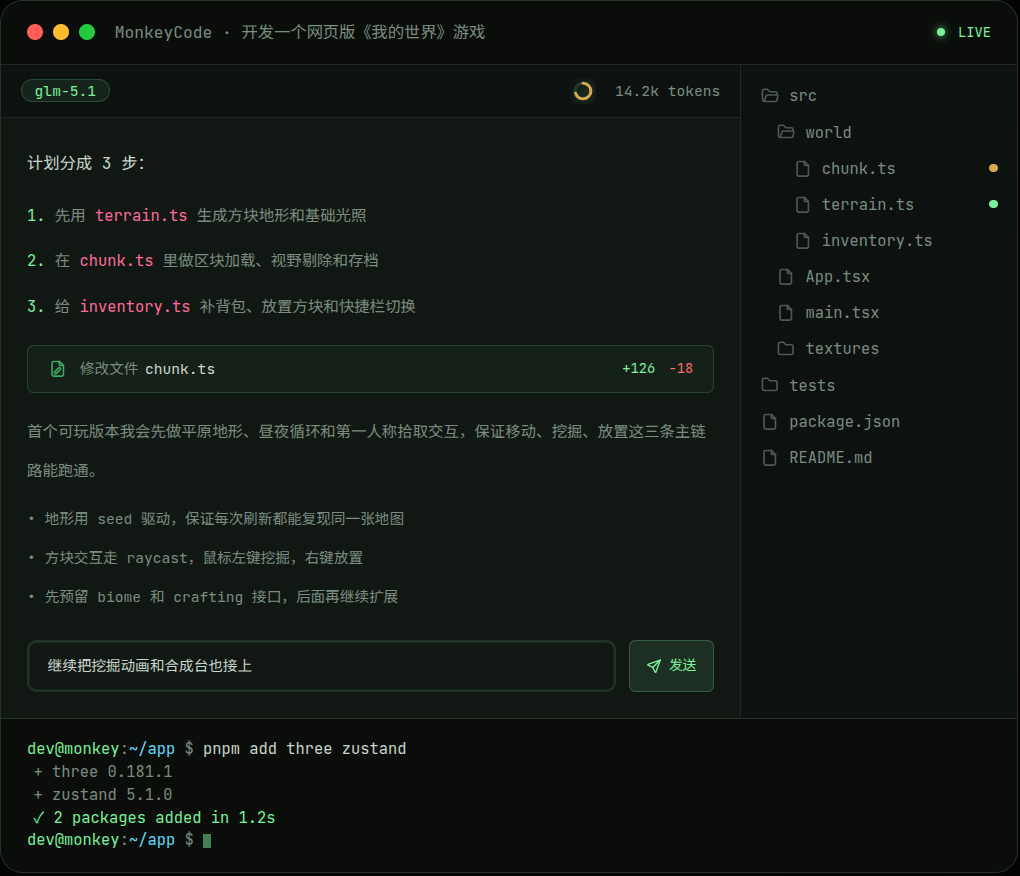This screenshot has height=876, width=1020.
Task: Click the biome and crafting bullet line
Action: pos(213,597)
